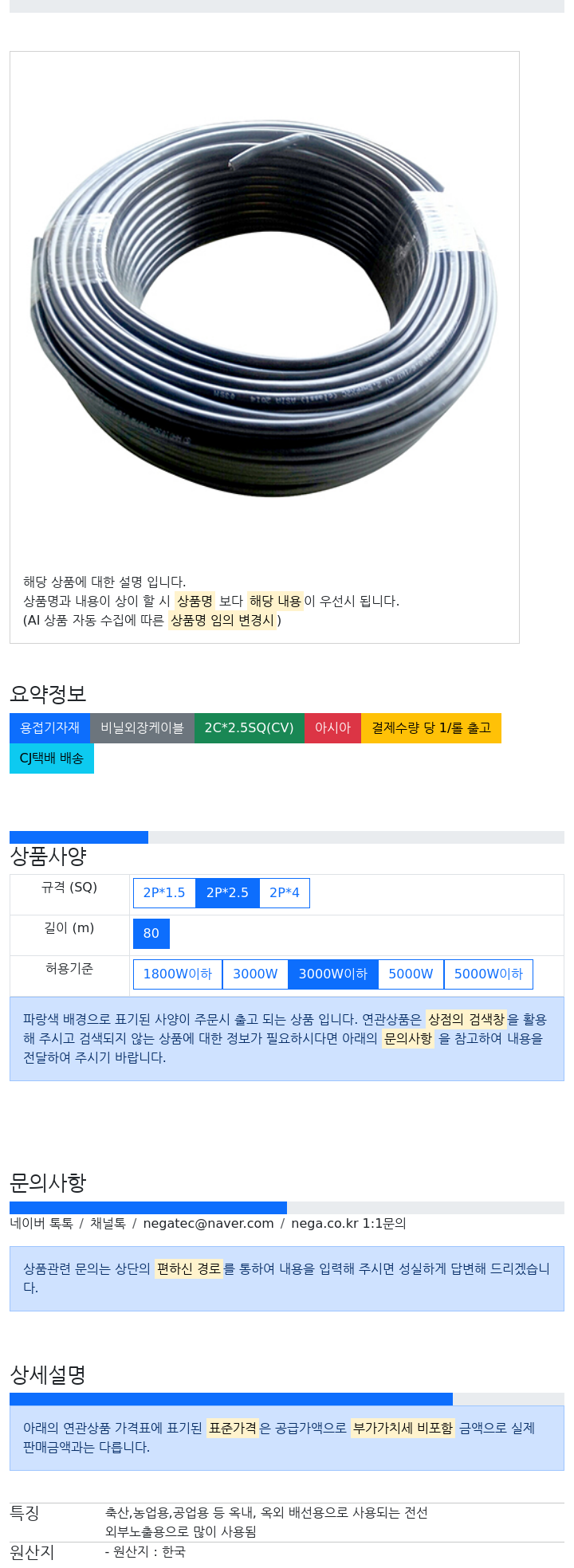574x1568 pixels.
Task: Open the black cable coil product image
Action: click(x=265, y=307)
